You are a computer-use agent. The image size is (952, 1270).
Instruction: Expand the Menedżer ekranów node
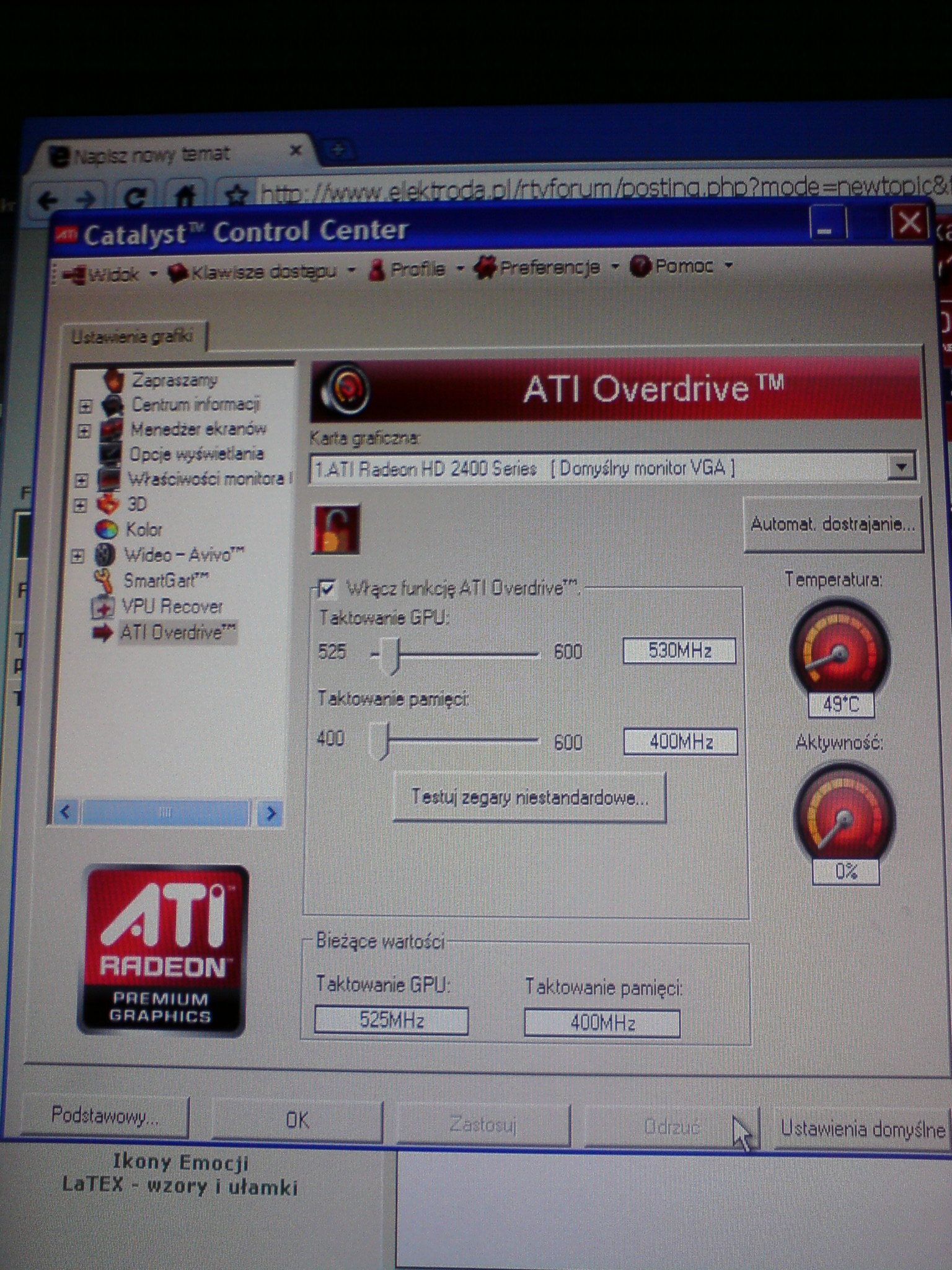tap(84, 431)
